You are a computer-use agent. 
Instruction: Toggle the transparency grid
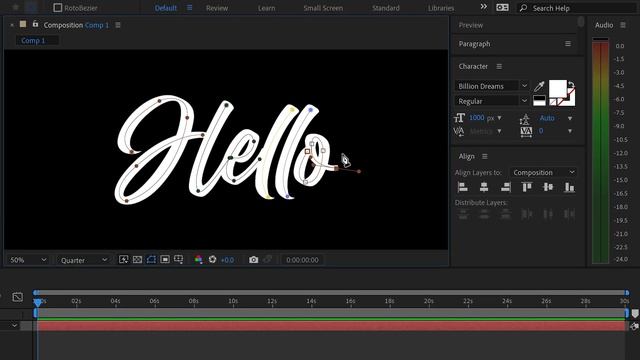tap(137, 259)
